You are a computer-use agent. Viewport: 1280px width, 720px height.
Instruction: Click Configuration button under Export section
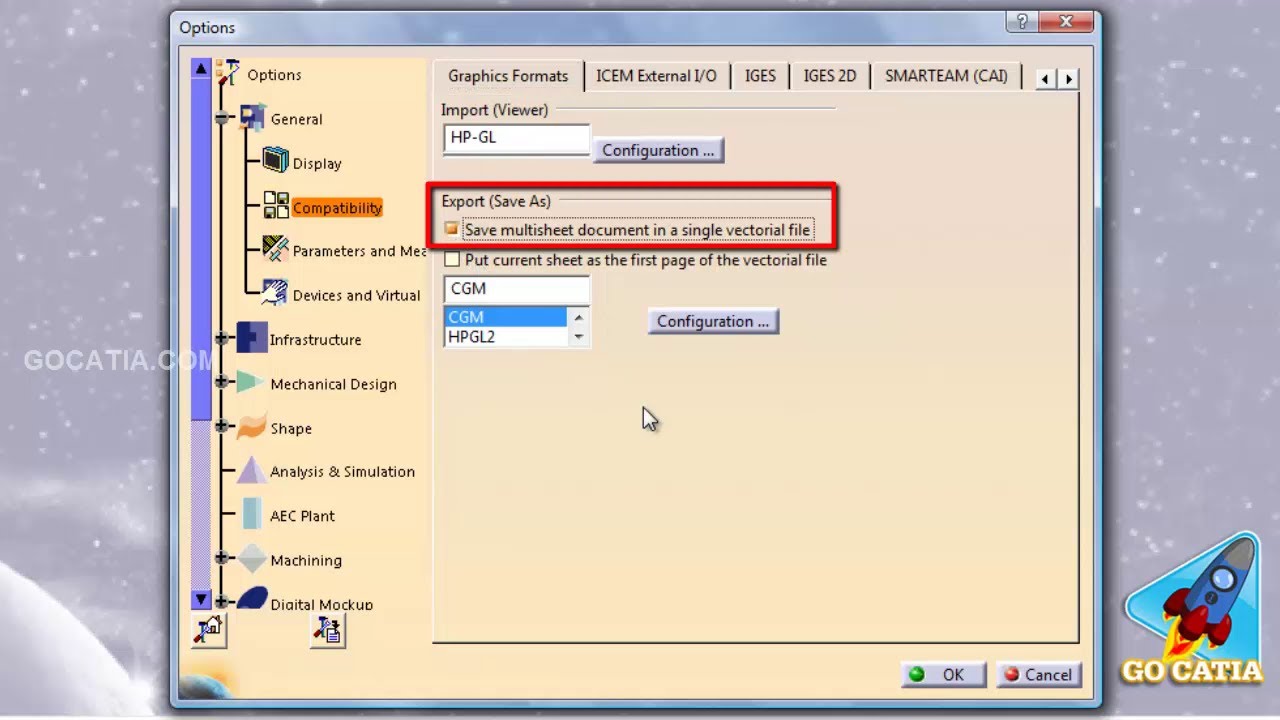click(x=713, y=321)
